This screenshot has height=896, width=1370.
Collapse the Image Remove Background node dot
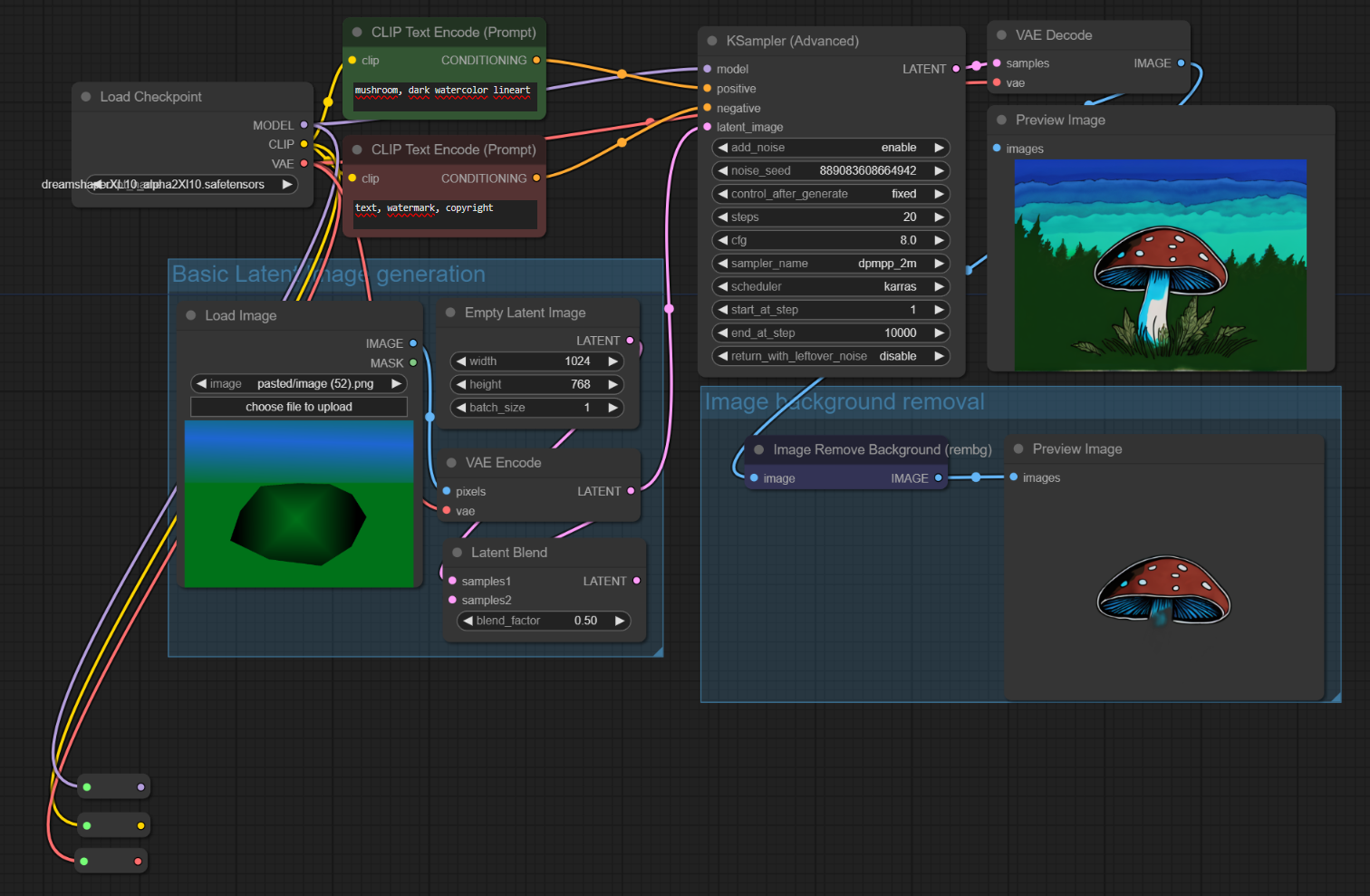tap(759, 449)
